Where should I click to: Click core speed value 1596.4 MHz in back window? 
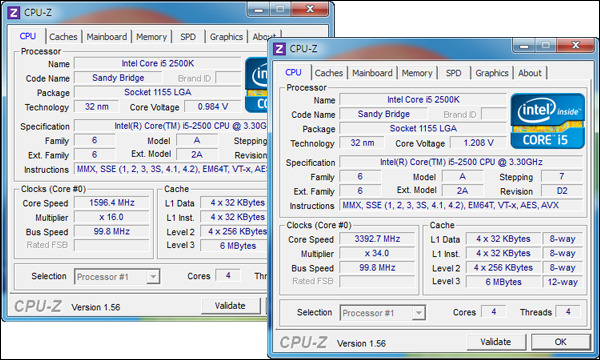(x=112, y=203)
